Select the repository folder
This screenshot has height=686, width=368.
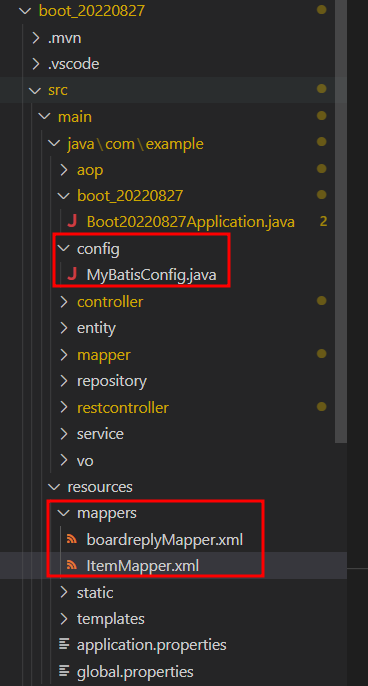(x=112, y=381)
